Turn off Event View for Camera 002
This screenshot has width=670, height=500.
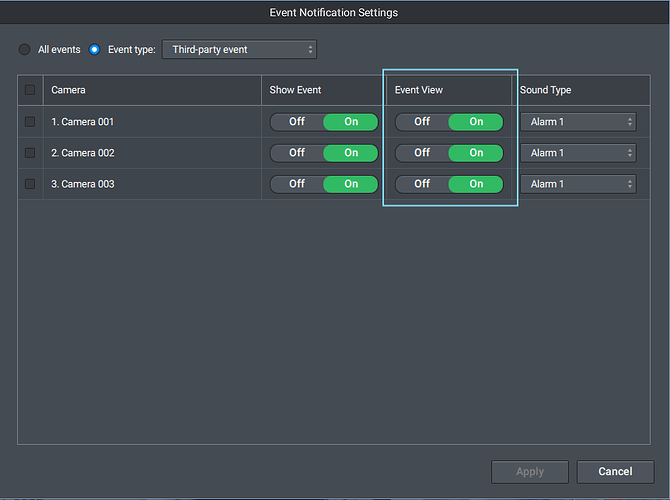(x=422, y=153)
